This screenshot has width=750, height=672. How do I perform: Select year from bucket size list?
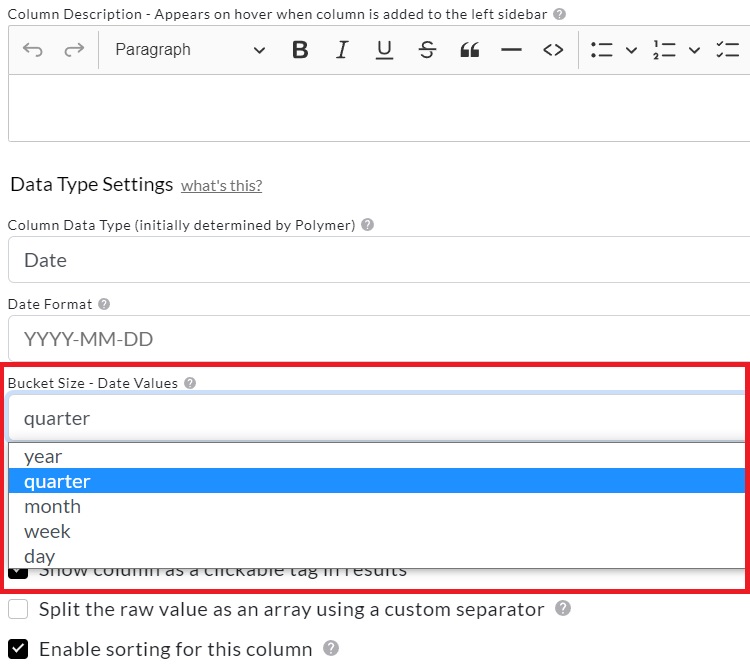(x=377, y=456)
